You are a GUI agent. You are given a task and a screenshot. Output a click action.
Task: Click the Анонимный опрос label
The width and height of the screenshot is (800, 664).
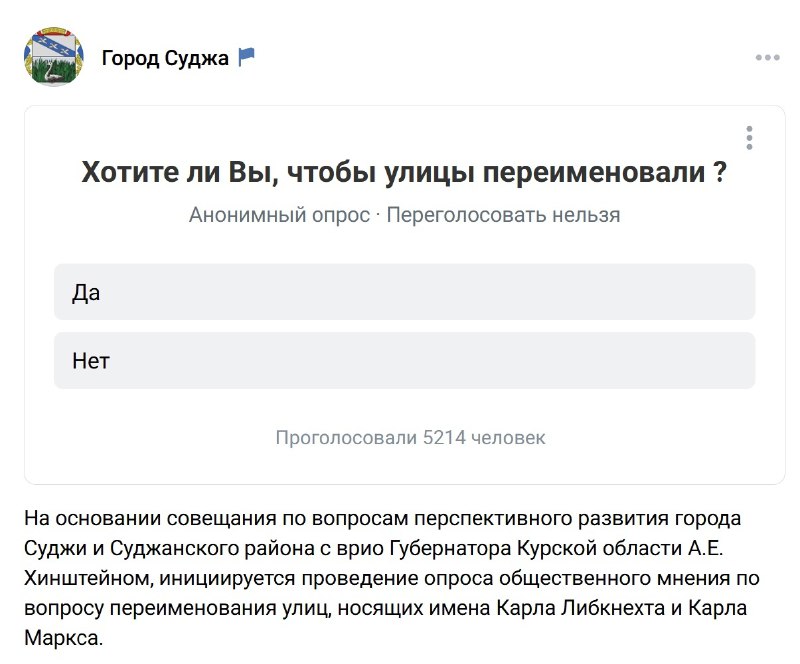(x=279, y=215)
